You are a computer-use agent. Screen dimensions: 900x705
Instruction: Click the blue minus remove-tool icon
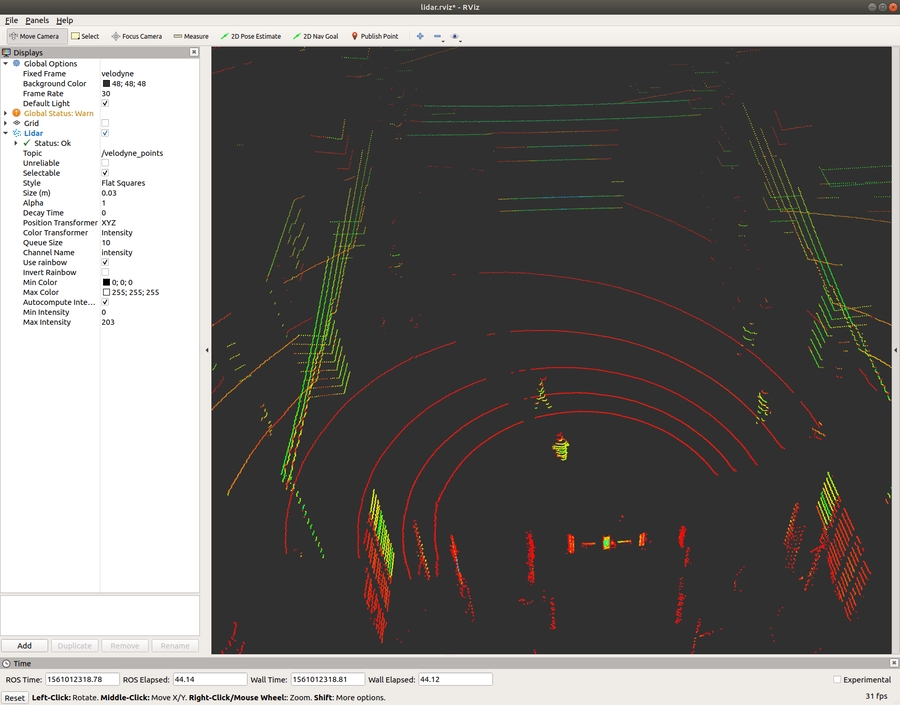pyautogui.click(x=438, y=36)
